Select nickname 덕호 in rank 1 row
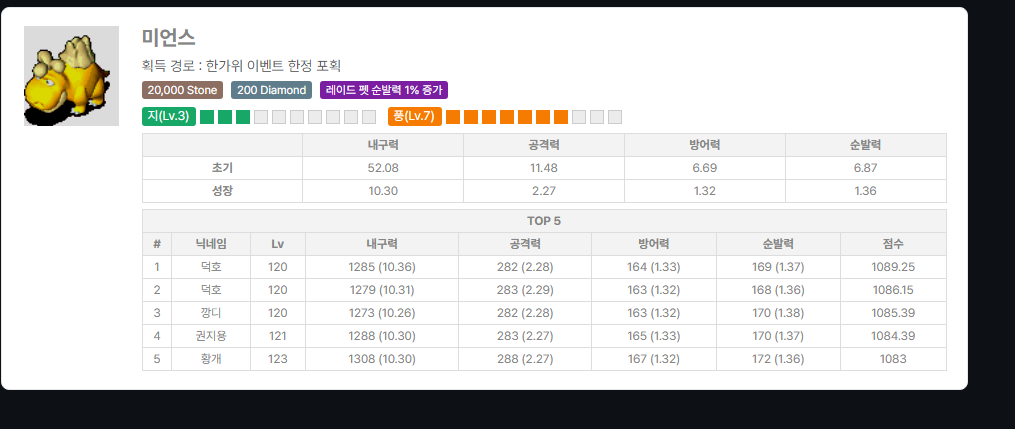The width and height of the screenshot is (1015, 429). (x=211, y=267)
